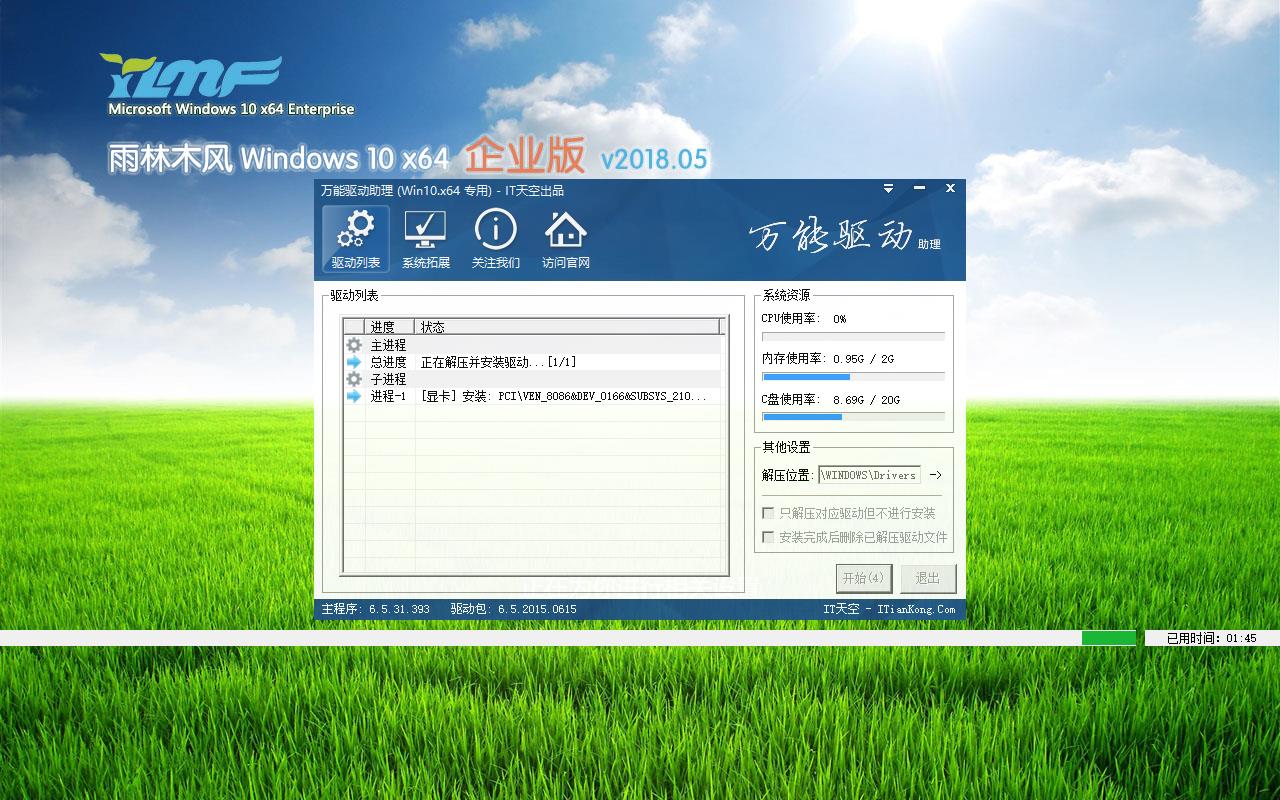Click the gear icon beside 子进程 row
The width and height of the screenshot is (1280, 800).
click(x=354, y=379)
